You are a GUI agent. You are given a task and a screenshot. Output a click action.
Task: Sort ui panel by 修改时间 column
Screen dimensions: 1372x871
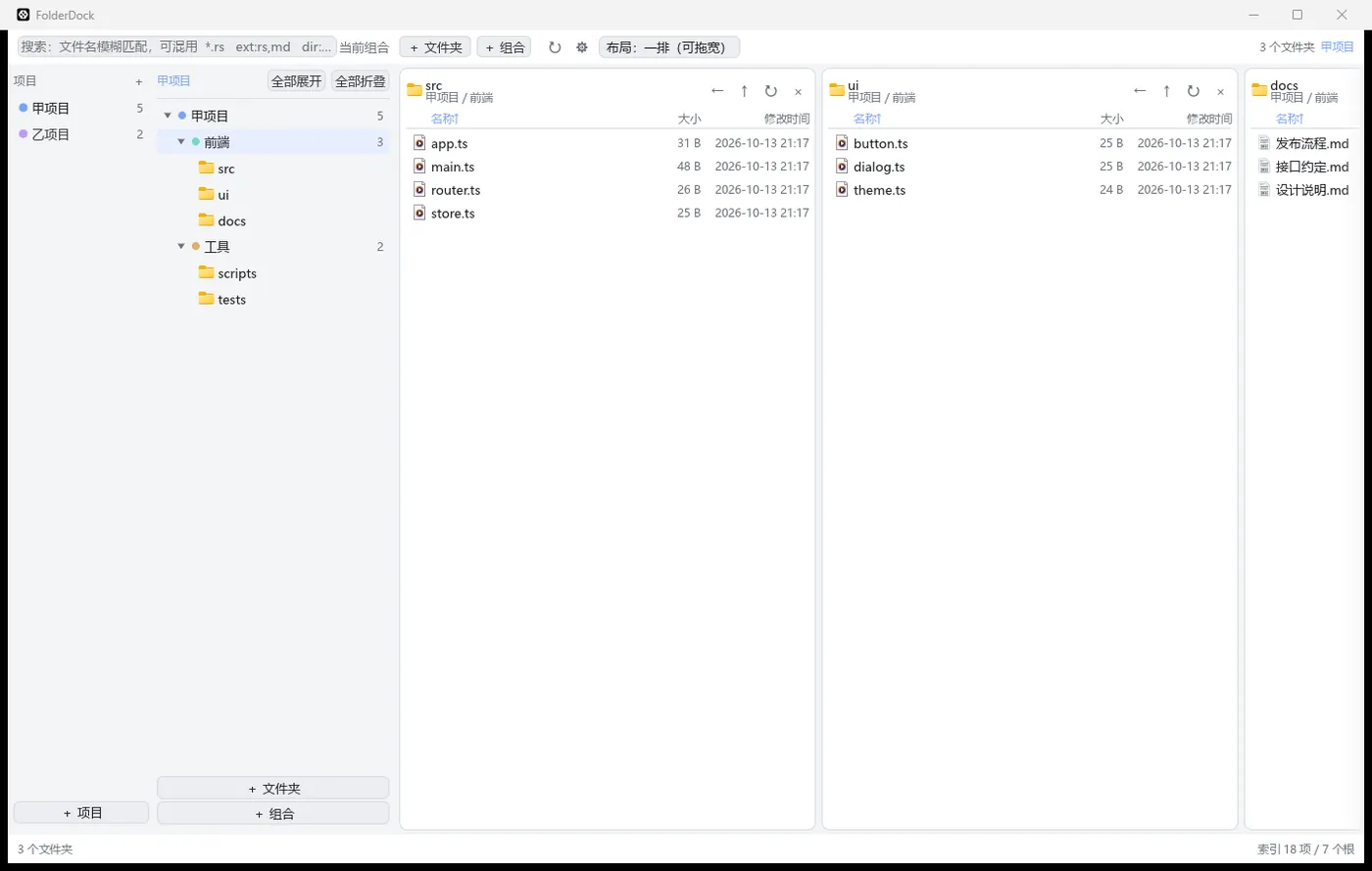click(x=1209, y=119)
